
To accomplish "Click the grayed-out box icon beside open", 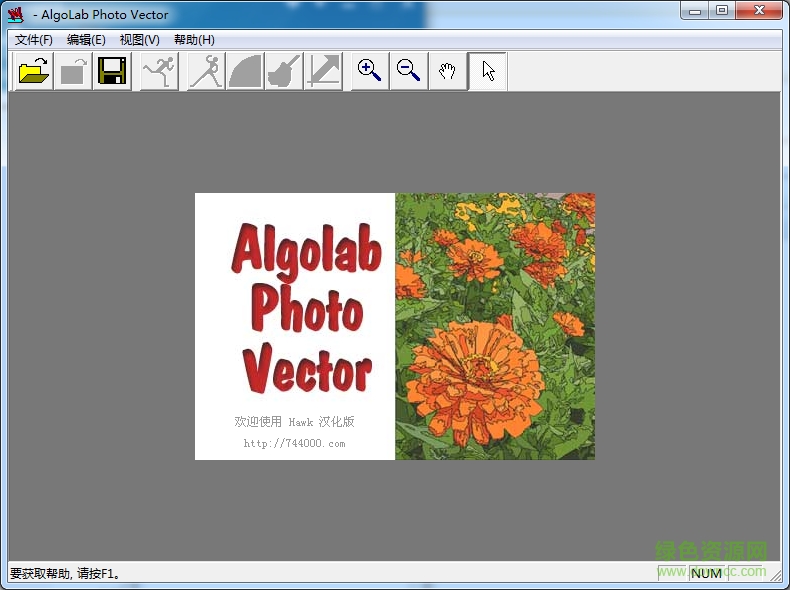I will 73,72.
